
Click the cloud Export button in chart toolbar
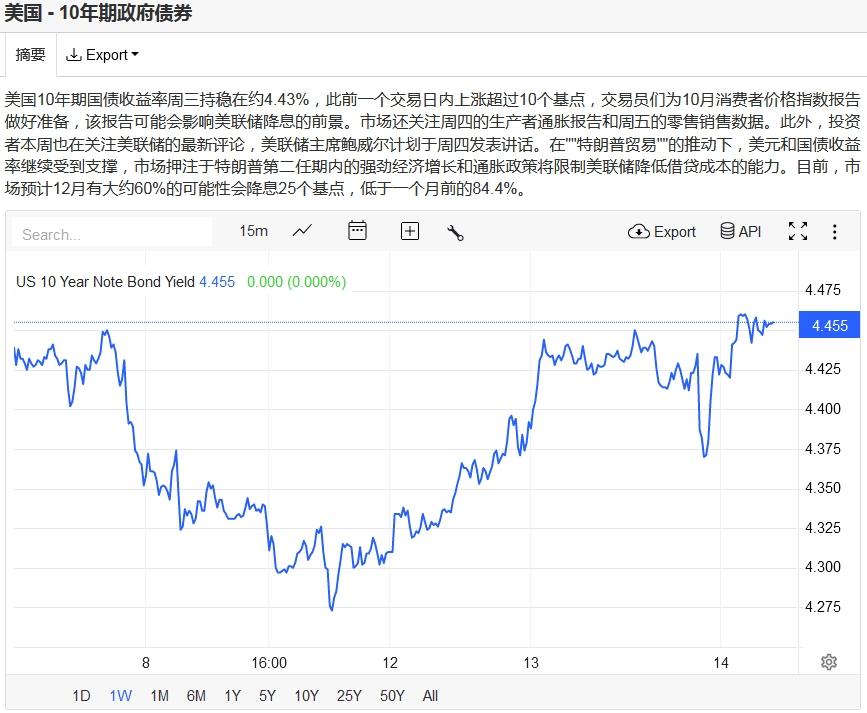tap(661, 231)
